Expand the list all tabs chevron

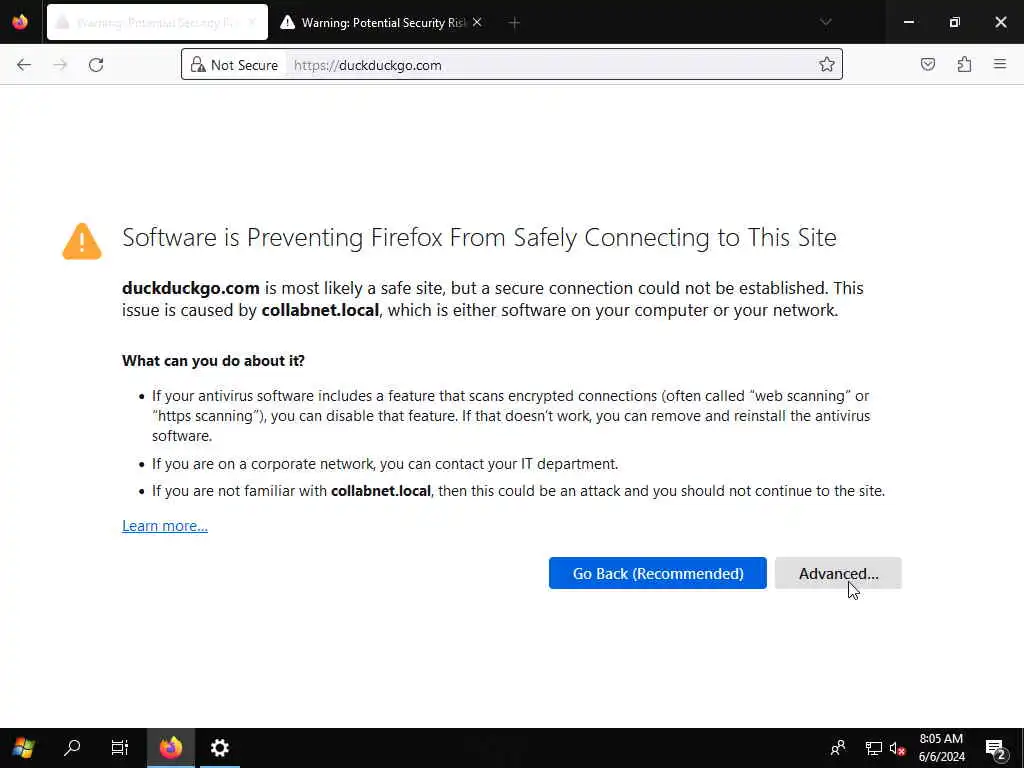tap(825, 22)
